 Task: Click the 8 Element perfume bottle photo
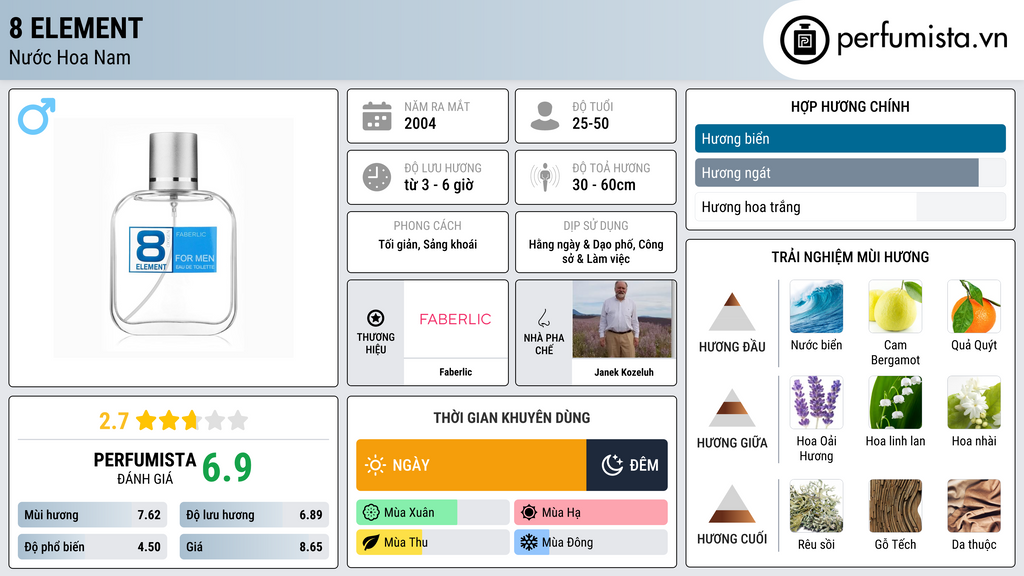pos(174,238)
